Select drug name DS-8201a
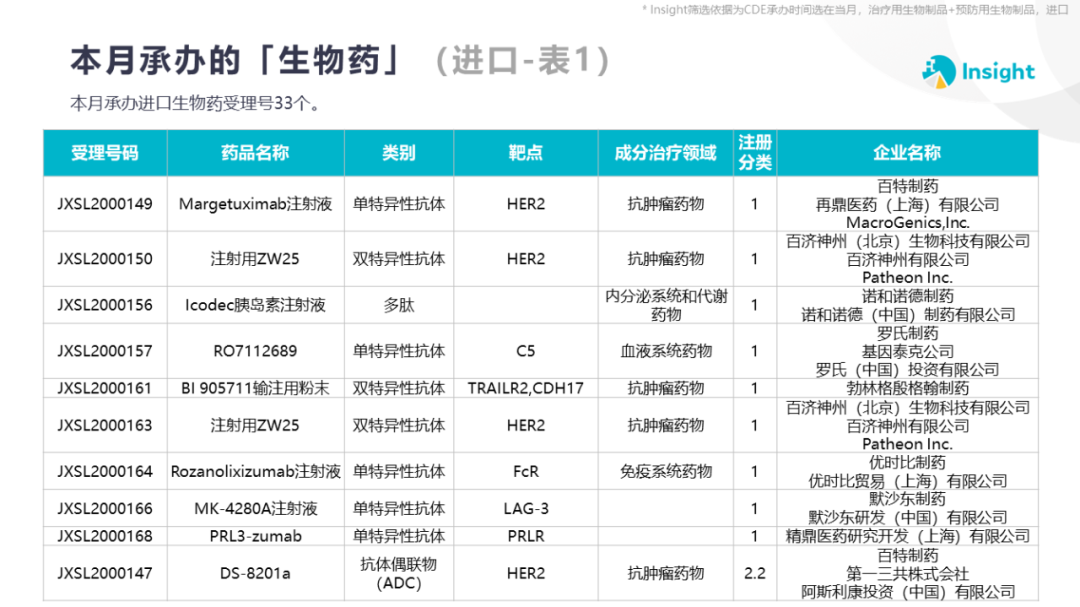The height and width of the screenshot is (607, 1080). point(255,573)
